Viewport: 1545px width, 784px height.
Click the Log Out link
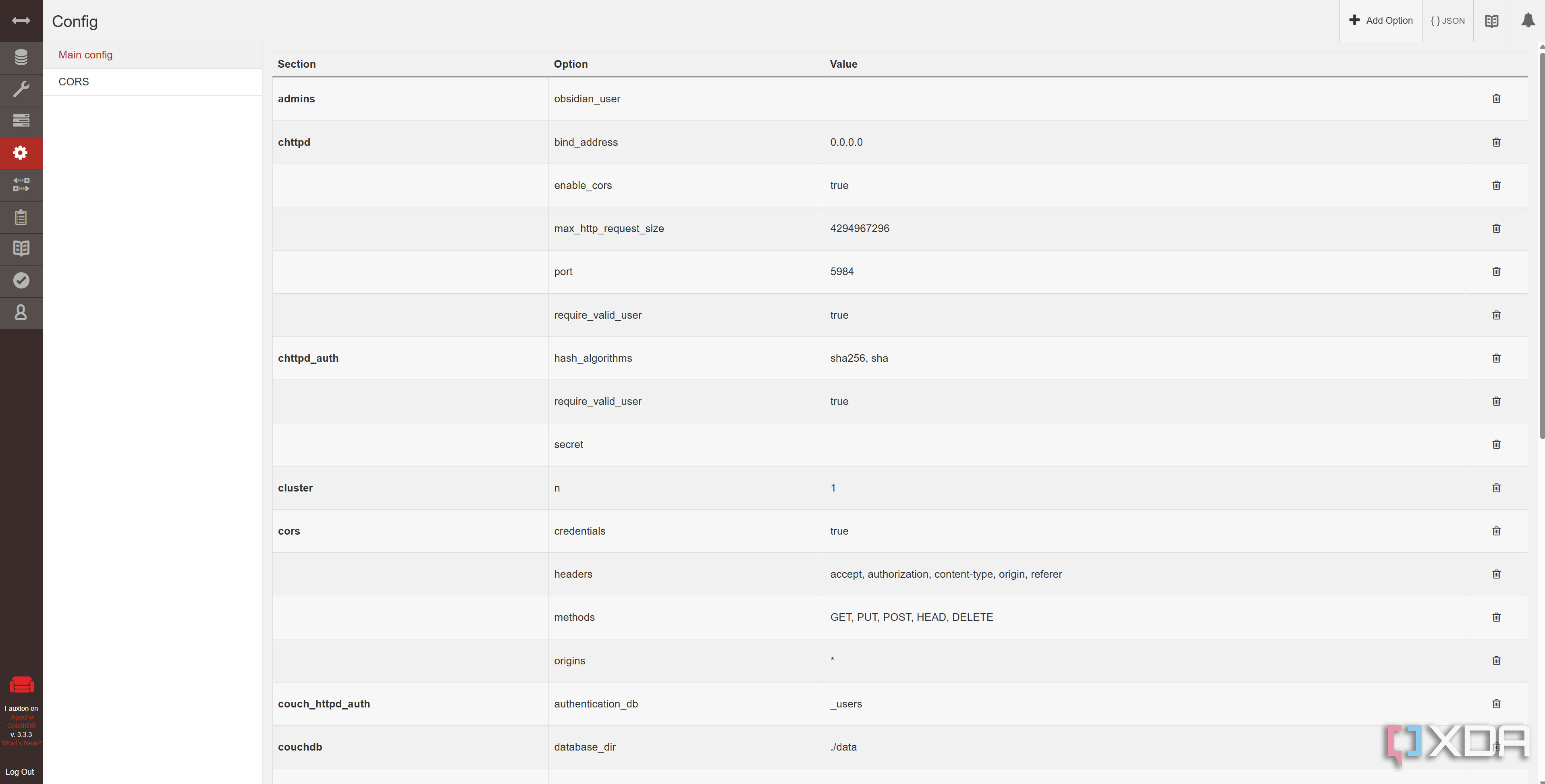pyautogui.click(x=20, y=772)
